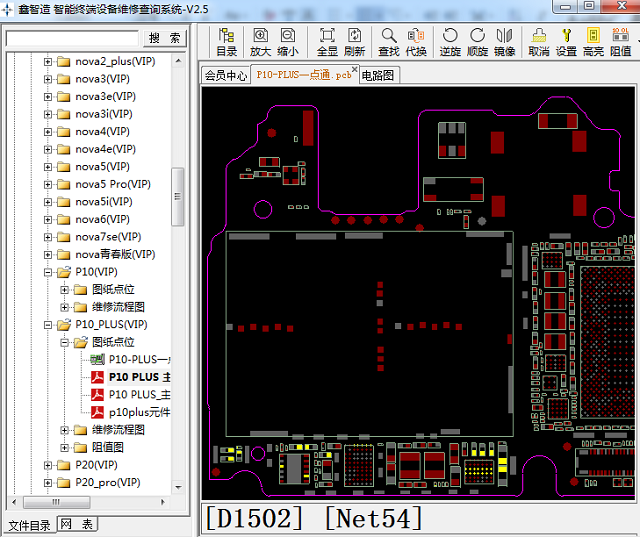The width and height of the screenshot is (640, 537).
Task: Collapse 图纸点位 under P10_PLUS
Action: pos(64,342)
